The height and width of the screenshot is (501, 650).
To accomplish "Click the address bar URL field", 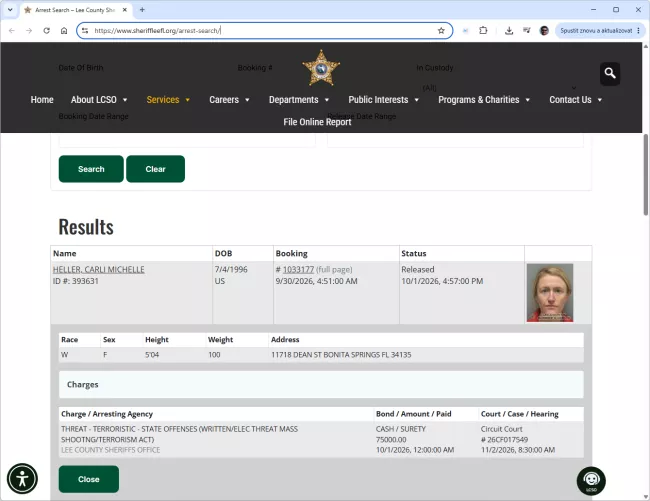I will point(263,31).
